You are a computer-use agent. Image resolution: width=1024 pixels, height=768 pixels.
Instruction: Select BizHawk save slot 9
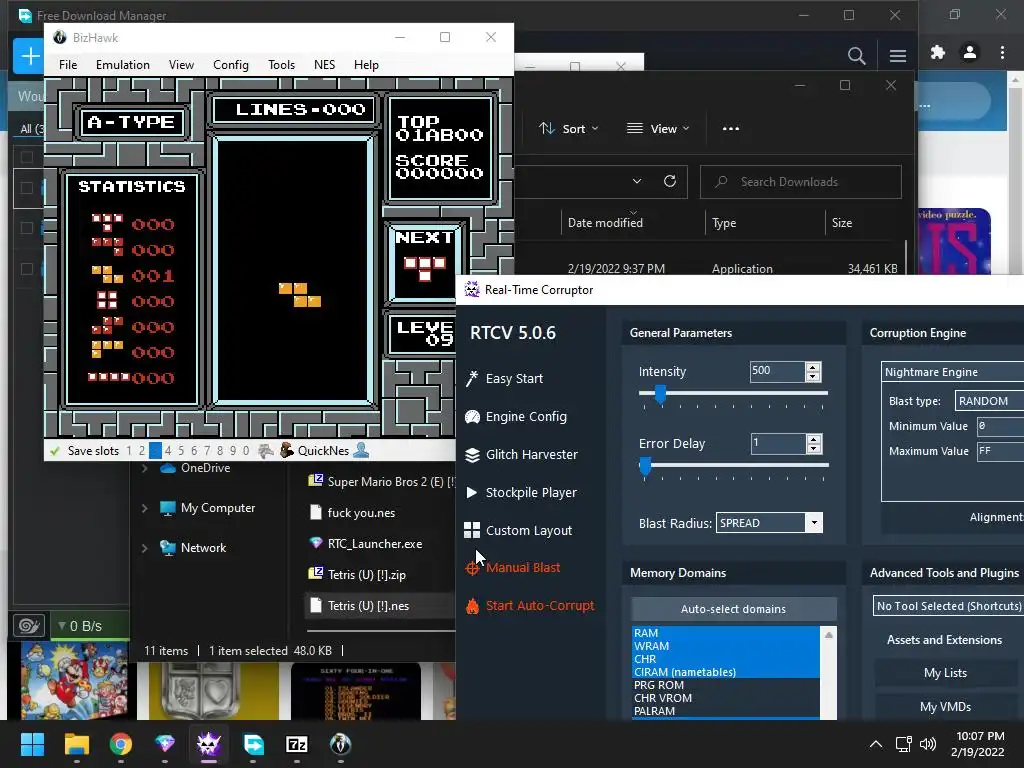233,451
